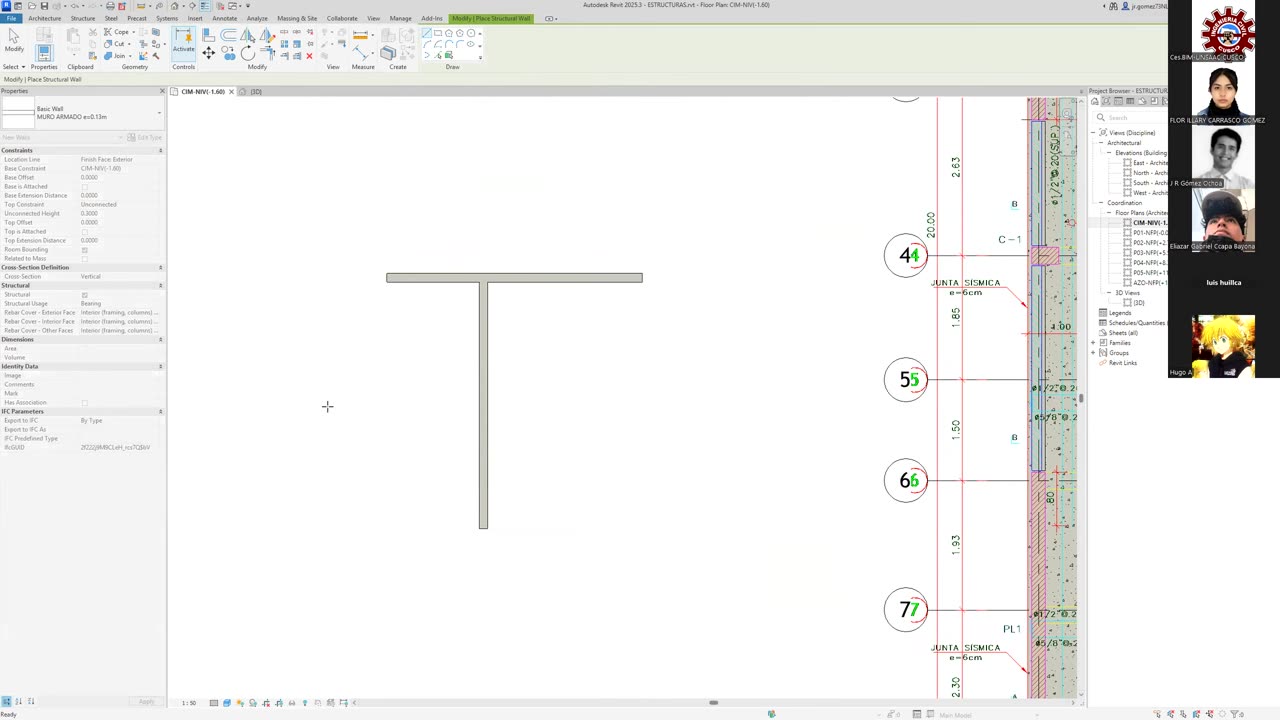Choose the Rectangle draw tool
This screenshot has width=1280, height=720.
pyautogui.click(x=438, y=33)
